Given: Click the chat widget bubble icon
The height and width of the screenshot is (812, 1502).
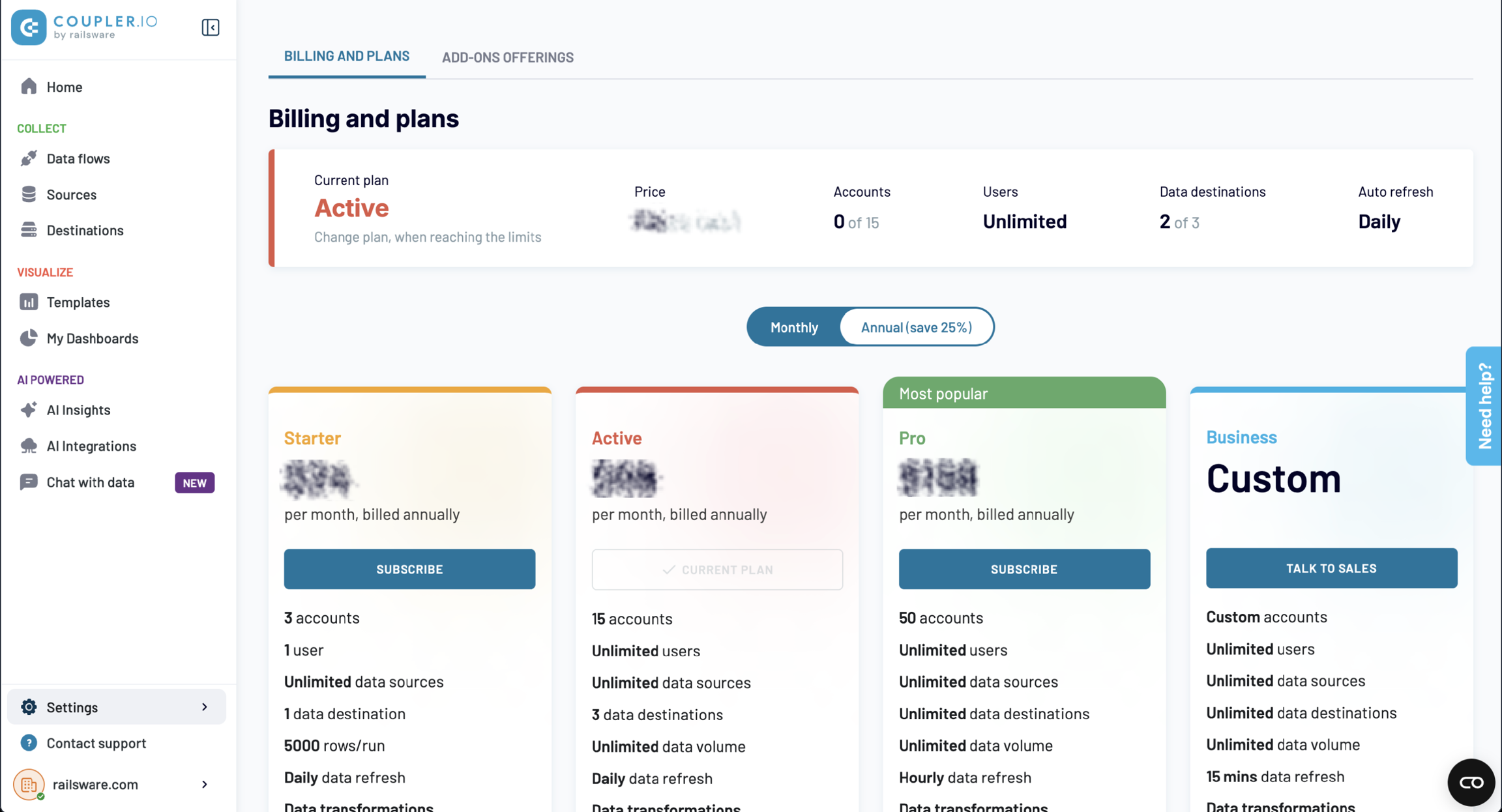Looking at the screenshot, I should (x=1471, y=782).
